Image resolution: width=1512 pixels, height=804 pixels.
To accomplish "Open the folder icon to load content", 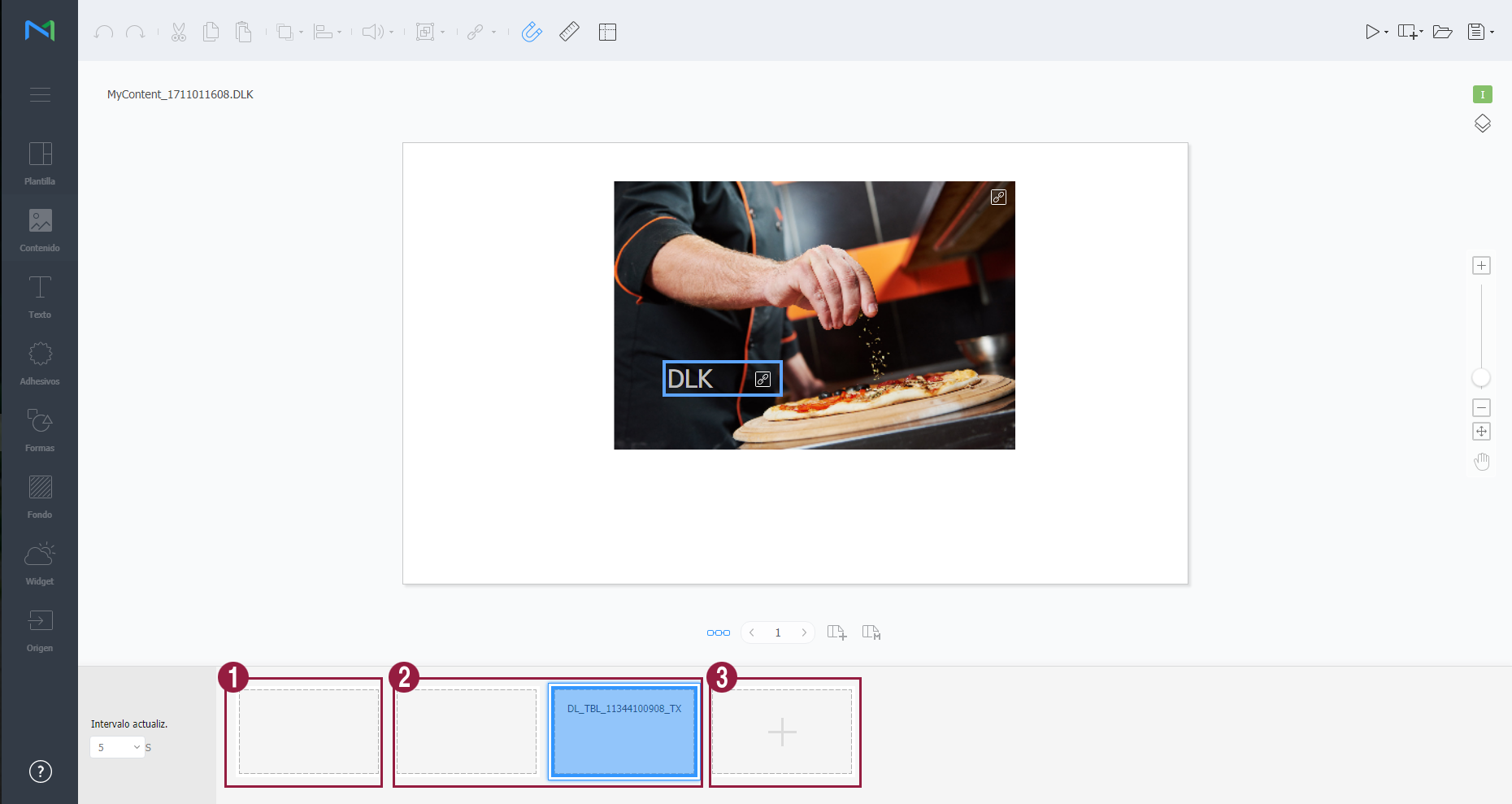I will point(1442,32).
